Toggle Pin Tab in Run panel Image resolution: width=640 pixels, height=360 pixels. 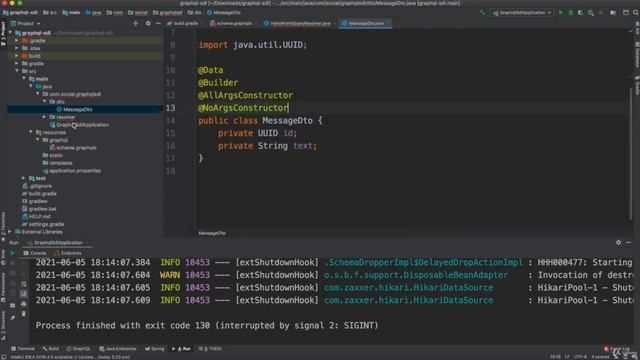(x=12, y=318)
